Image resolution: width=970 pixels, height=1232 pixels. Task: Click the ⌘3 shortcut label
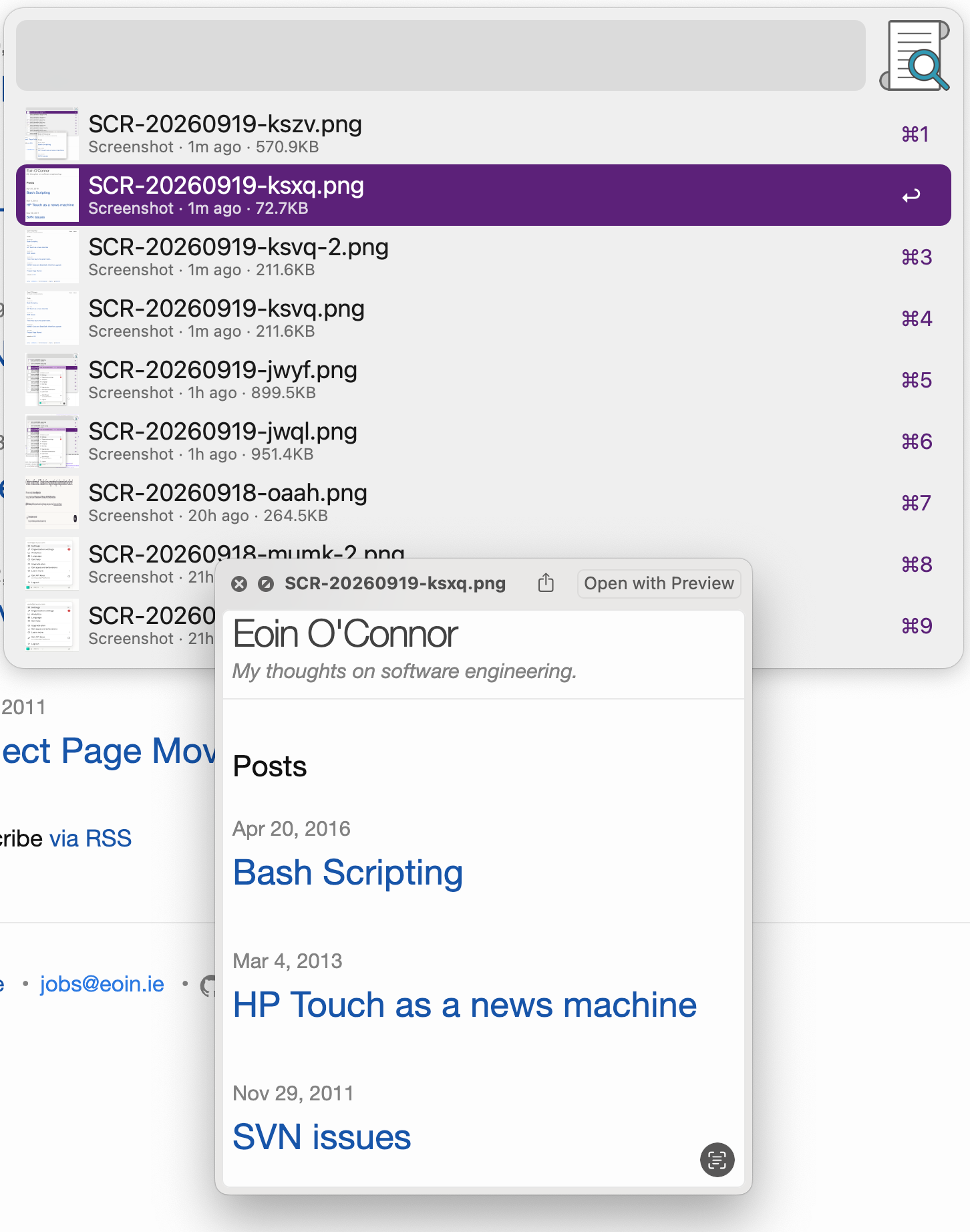(x=917, y=257)
